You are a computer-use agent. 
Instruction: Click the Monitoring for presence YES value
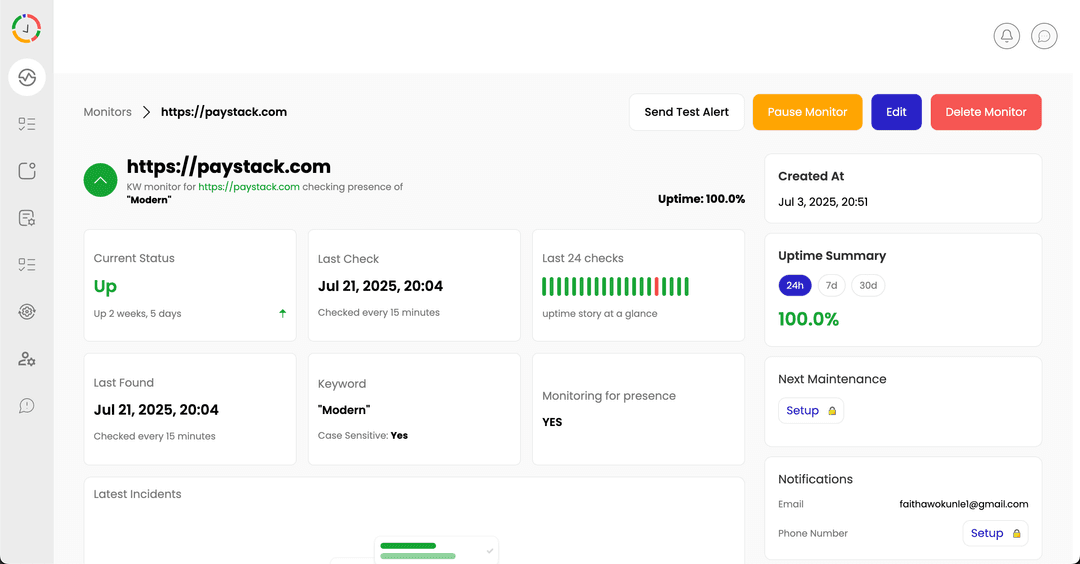tap(552, 422)
